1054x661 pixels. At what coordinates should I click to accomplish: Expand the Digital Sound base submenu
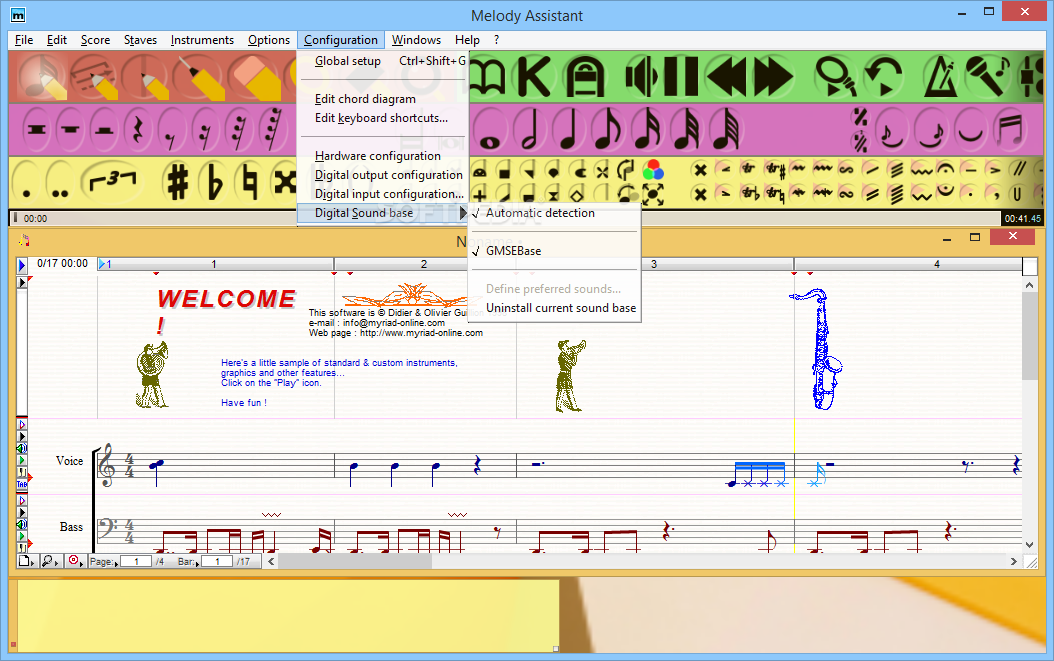point(382,213)
